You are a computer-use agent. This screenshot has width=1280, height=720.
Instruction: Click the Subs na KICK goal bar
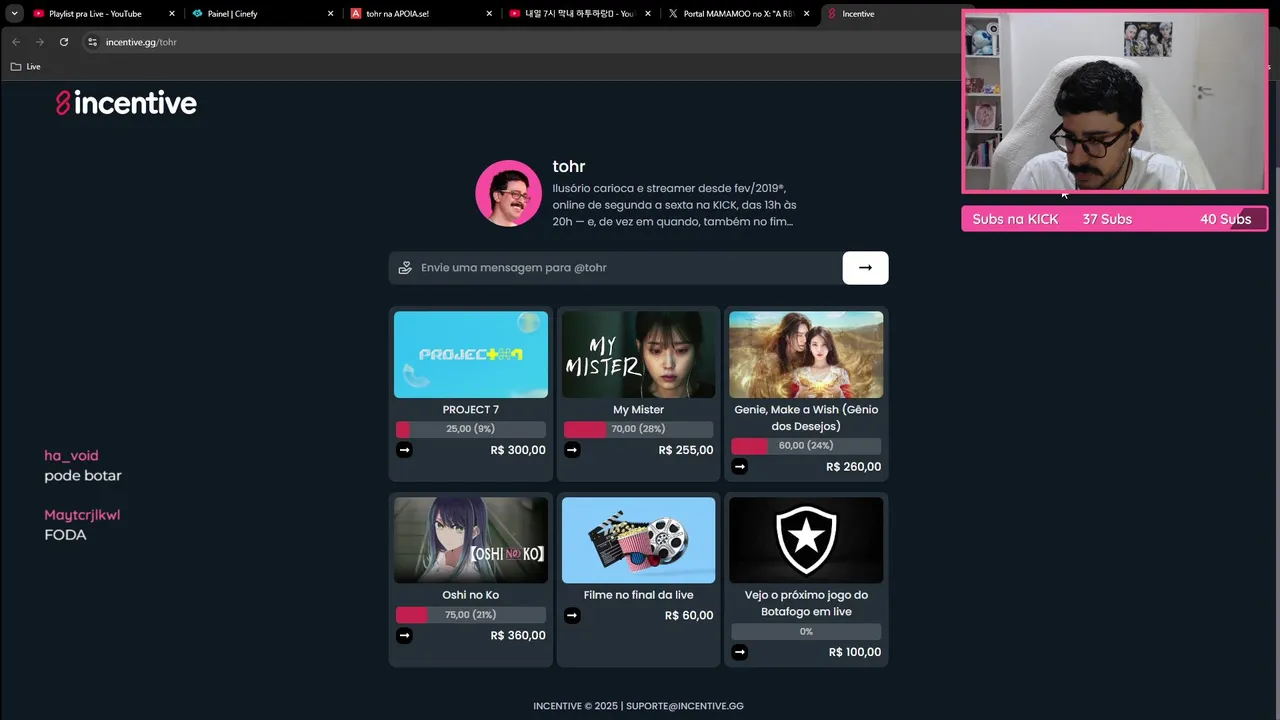pyautogui.click(x=1114, y=219)
